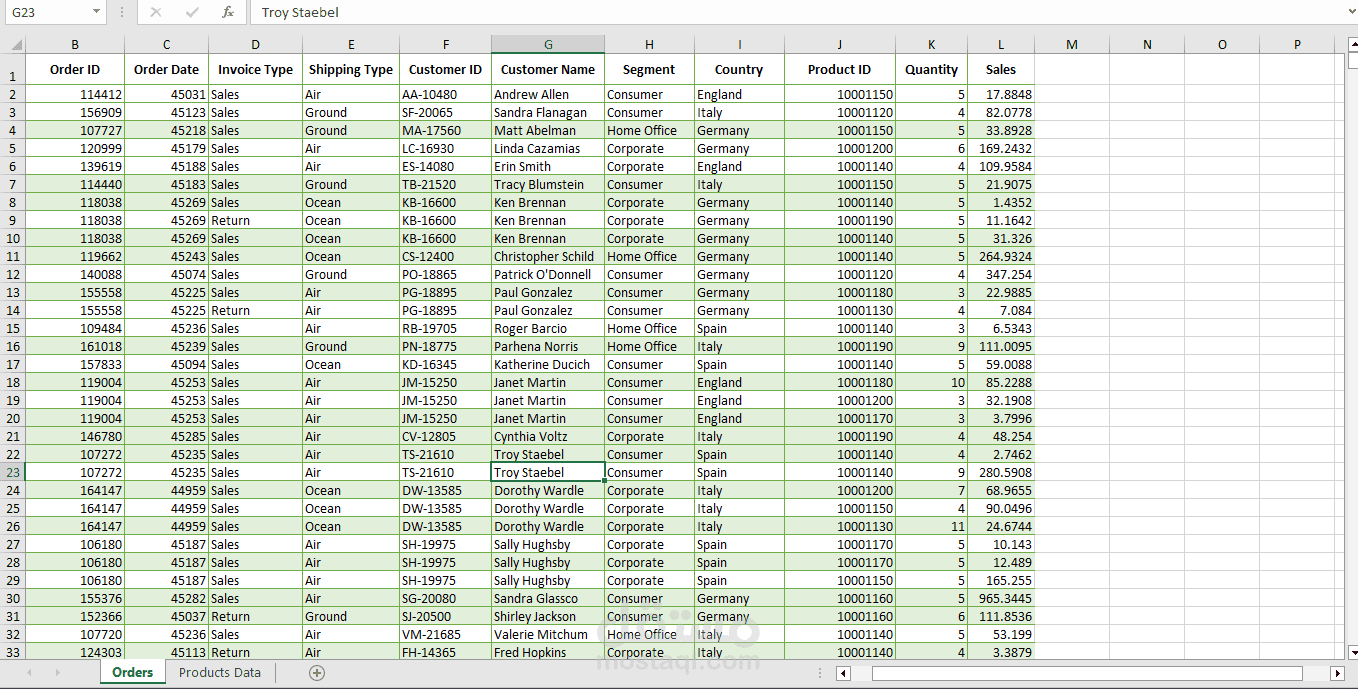Click previous sheet navigation arrow
Image resolution: width=1358 pixels, height=689 pixels.
point(29,673)
